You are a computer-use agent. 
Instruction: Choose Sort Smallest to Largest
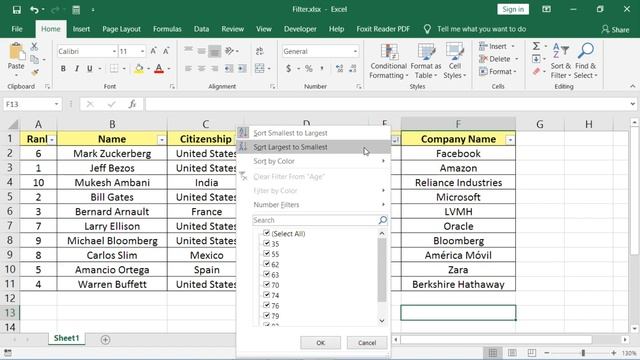tap(313, 133)
